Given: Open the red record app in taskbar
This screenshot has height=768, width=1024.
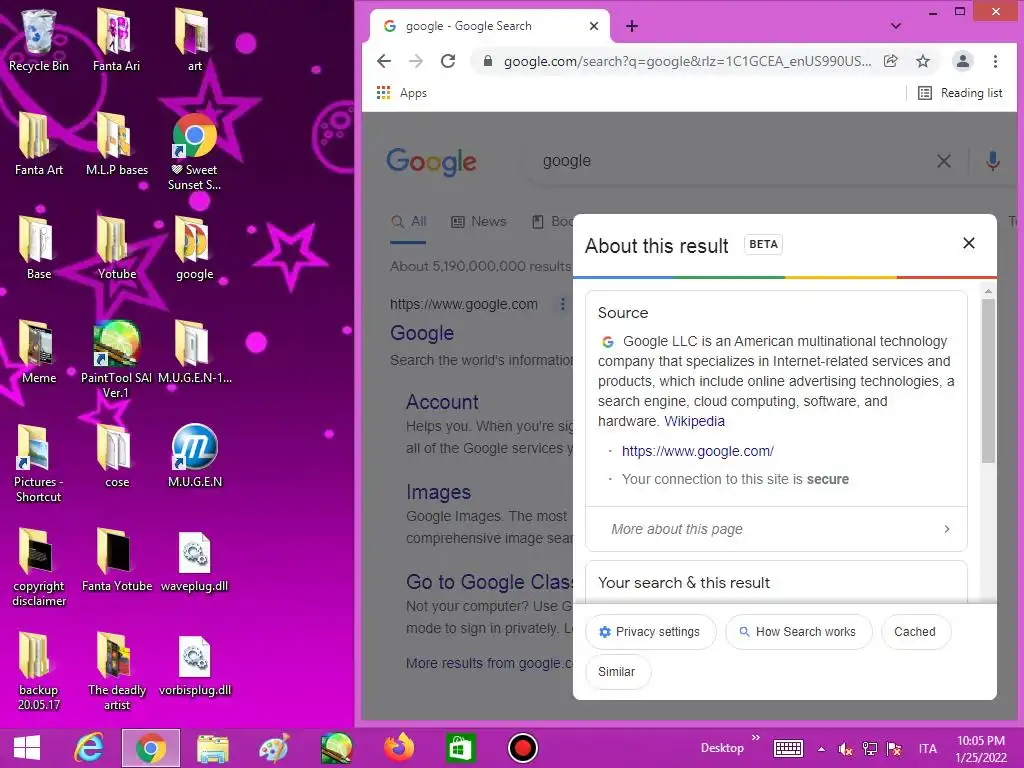Looking at the screenshot, I should pyautogui.click(x=522, y=748).
